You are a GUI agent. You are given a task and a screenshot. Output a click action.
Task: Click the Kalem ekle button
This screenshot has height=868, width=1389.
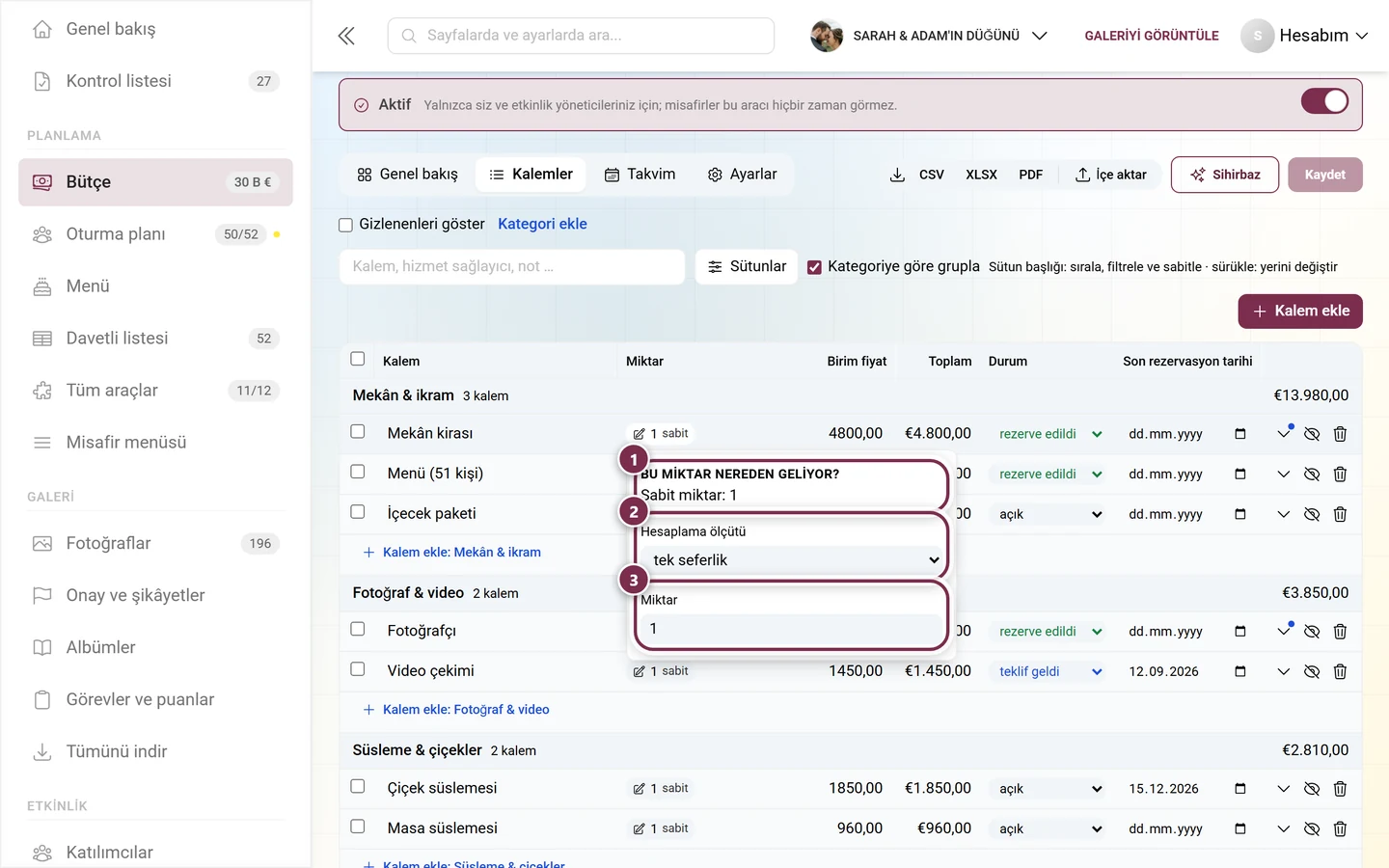(1300, 312)
